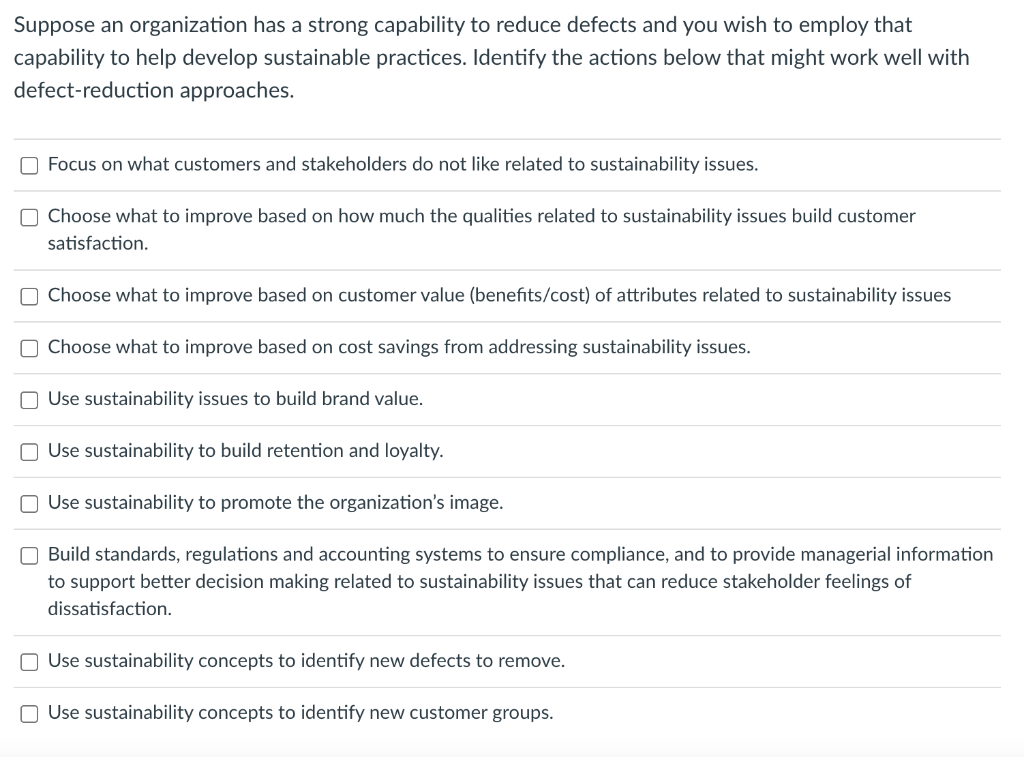The width and height of the screenshot is (1024, 757).
Task: Check the identify new customer groups option
Action: click(30, 713)
